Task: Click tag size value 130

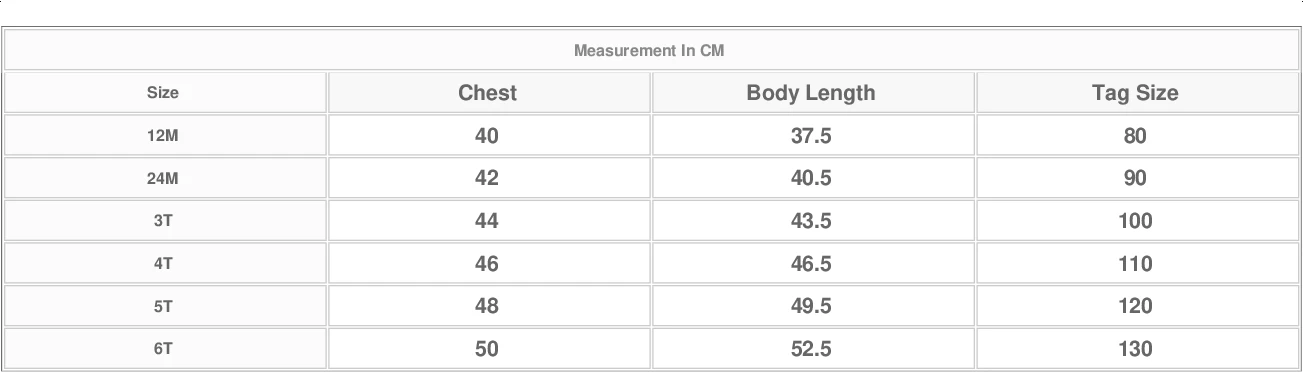Action: click(1135, 349)
